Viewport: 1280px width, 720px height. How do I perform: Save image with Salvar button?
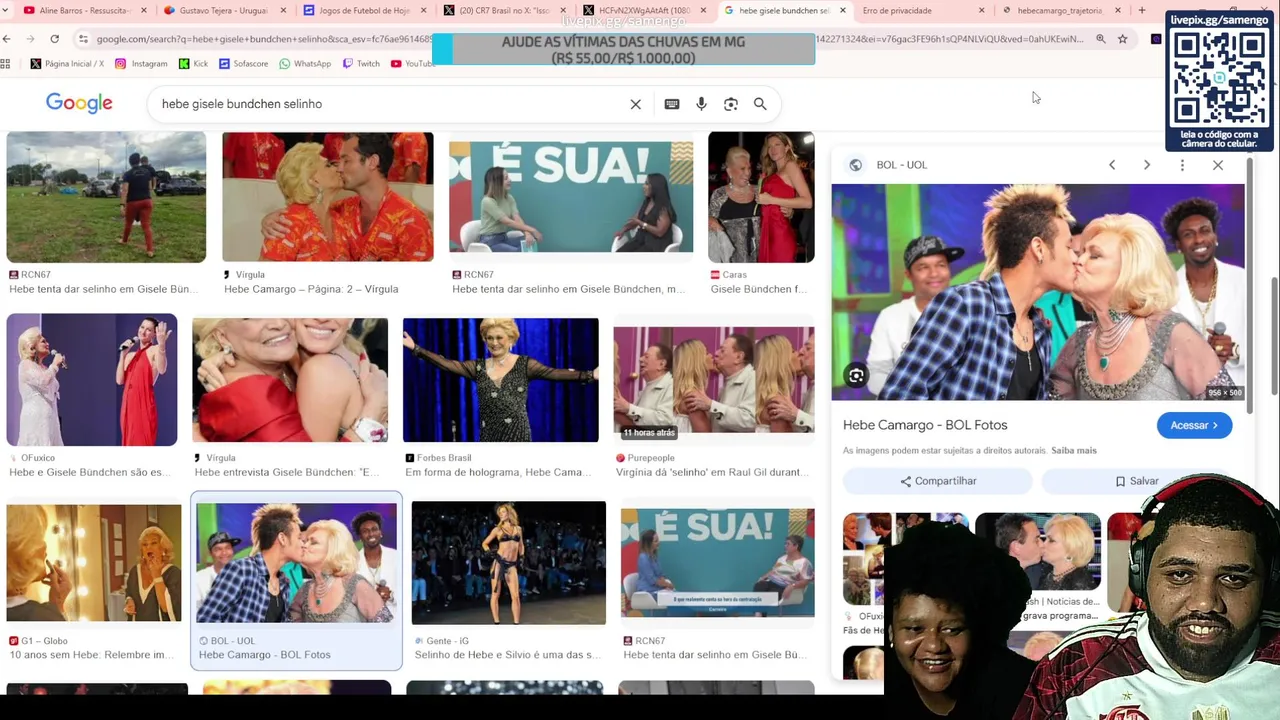(x=1136, y=481)
